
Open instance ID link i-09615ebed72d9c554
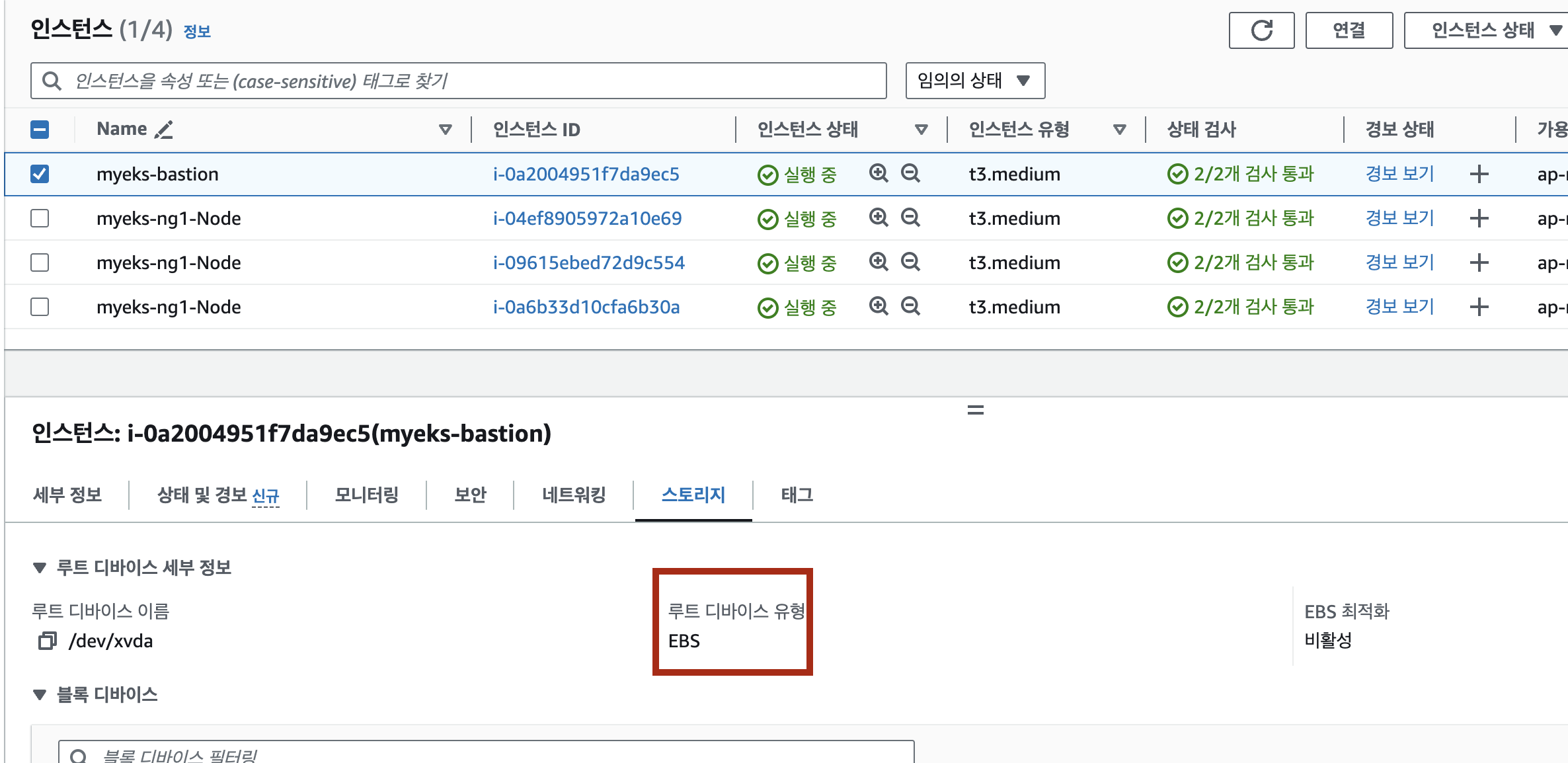pyautogui.click(x=588, y=262)
